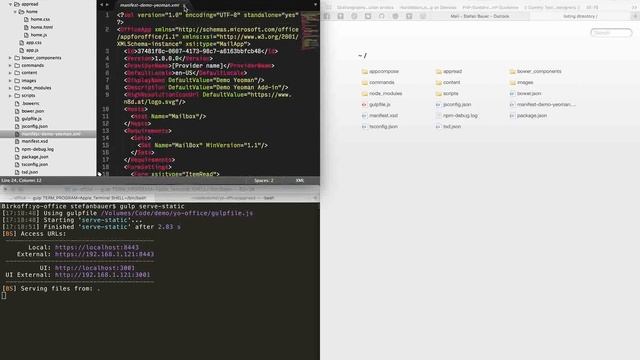The width and height of the screenshot is (640, 360).
Task: Expand the images folder in sidebar
Action: [x=10, y=81]
